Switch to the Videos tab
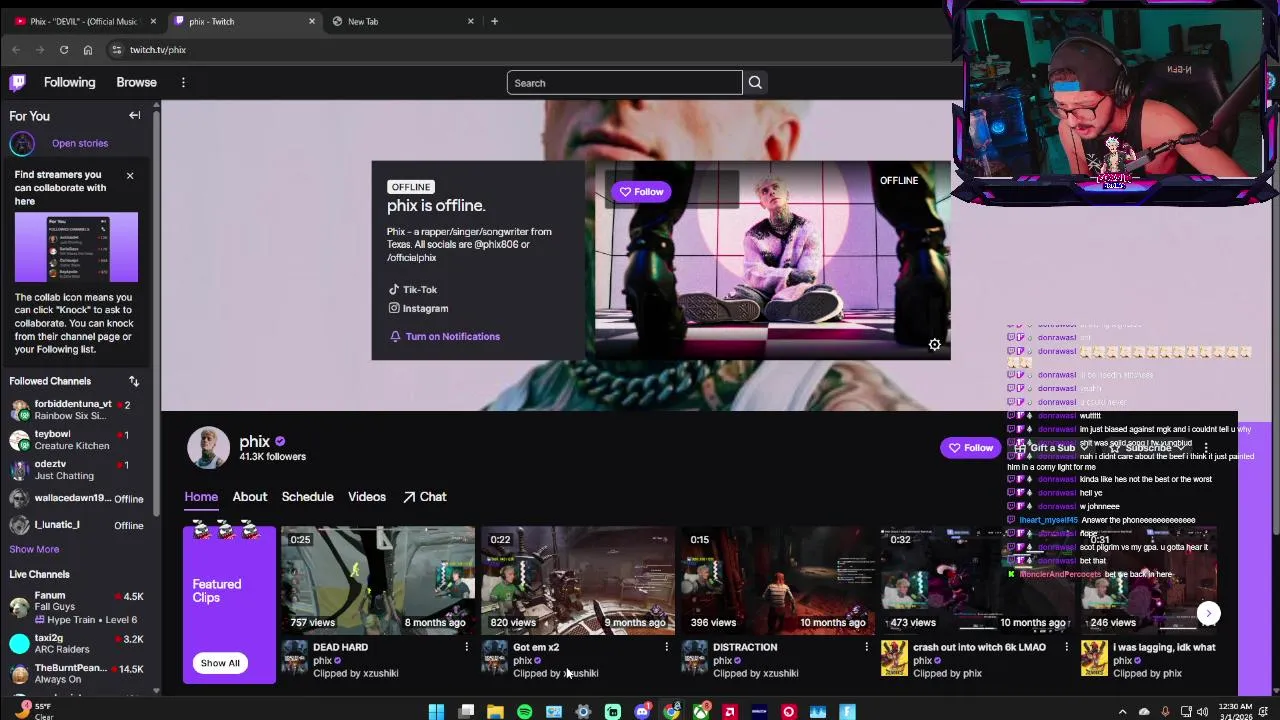The image size is (1280, 720). pyautogui.click(x=367, y=497)
